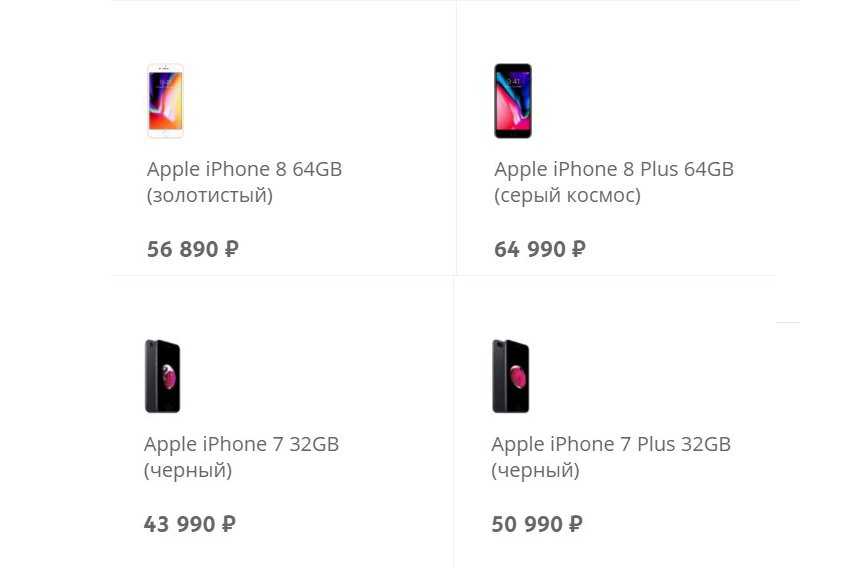Click (черный) label under iPhone 7 Plus
864x568 pixels.
pos(535,470)
